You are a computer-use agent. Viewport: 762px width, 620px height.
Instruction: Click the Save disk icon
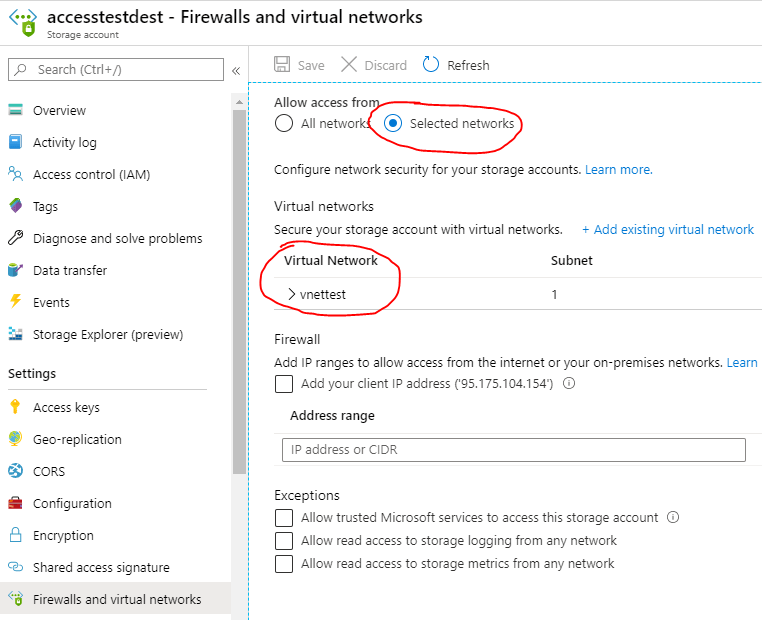[x=283, y=65]
